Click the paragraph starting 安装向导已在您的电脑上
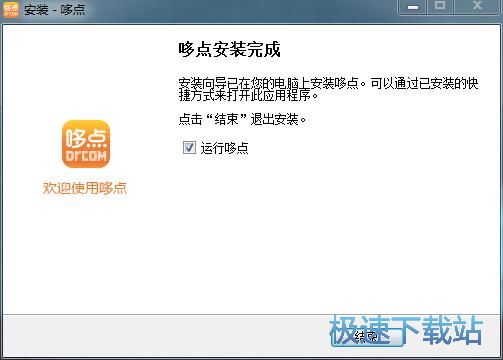503x360 pixels. [328, 89]
